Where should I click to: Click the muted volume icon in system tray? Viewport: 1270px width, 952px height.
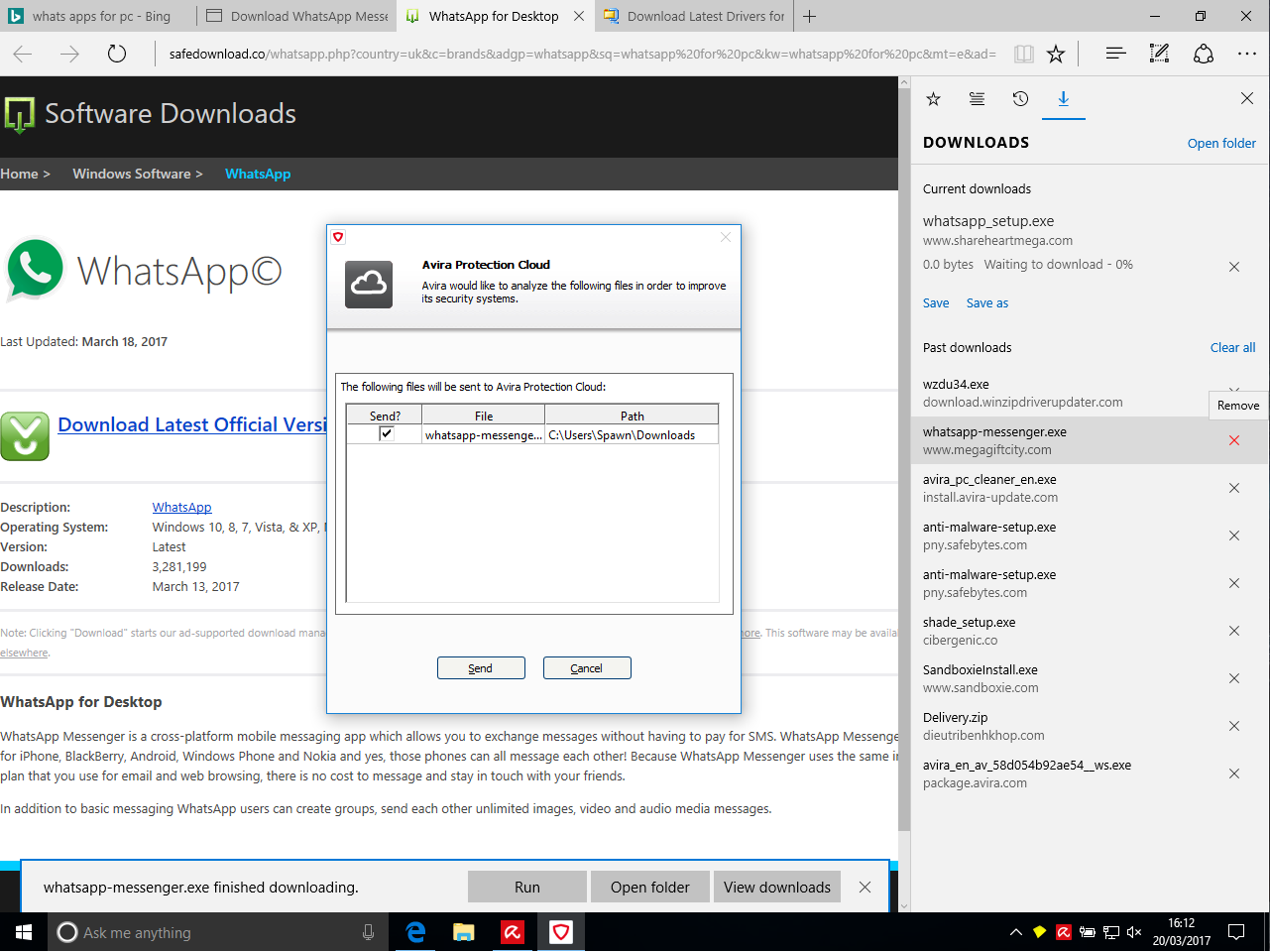(1134, 932)
